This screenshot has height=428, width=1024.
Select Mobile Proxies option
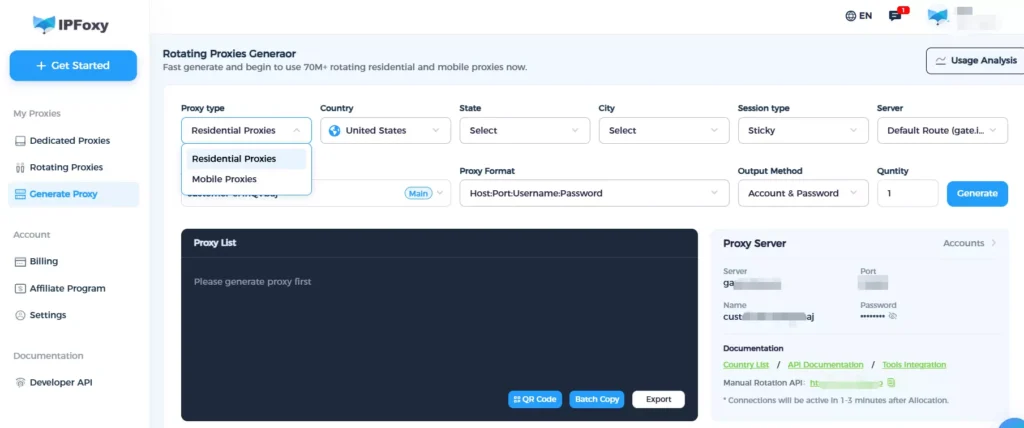(224, 179)
